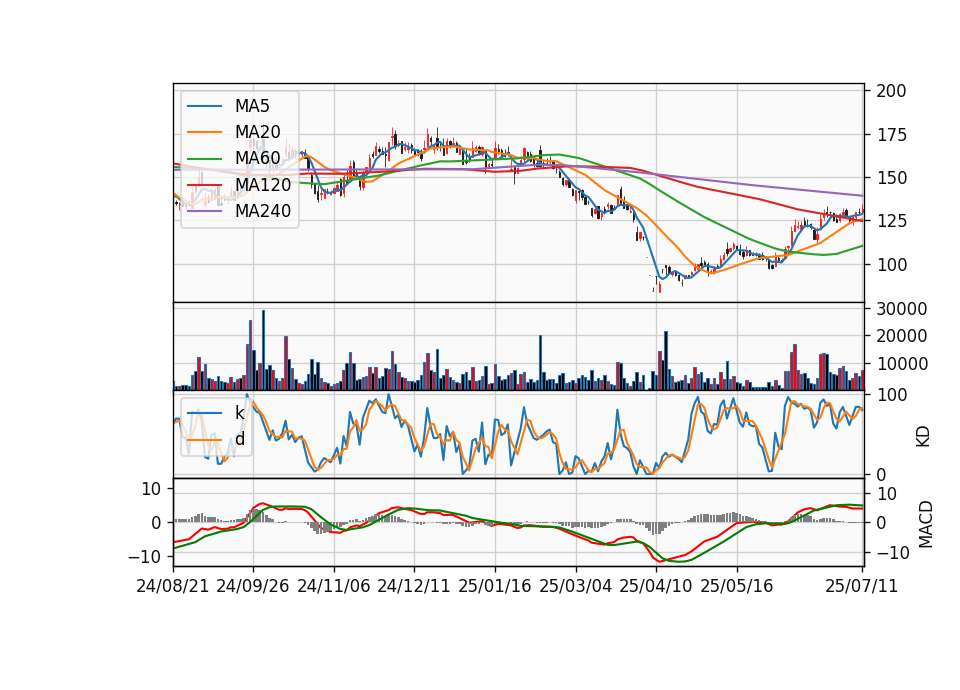The height and width of the screenshot is (690, 960).
Task: Click the d legend label in KD panel
Action: [240, 439]
